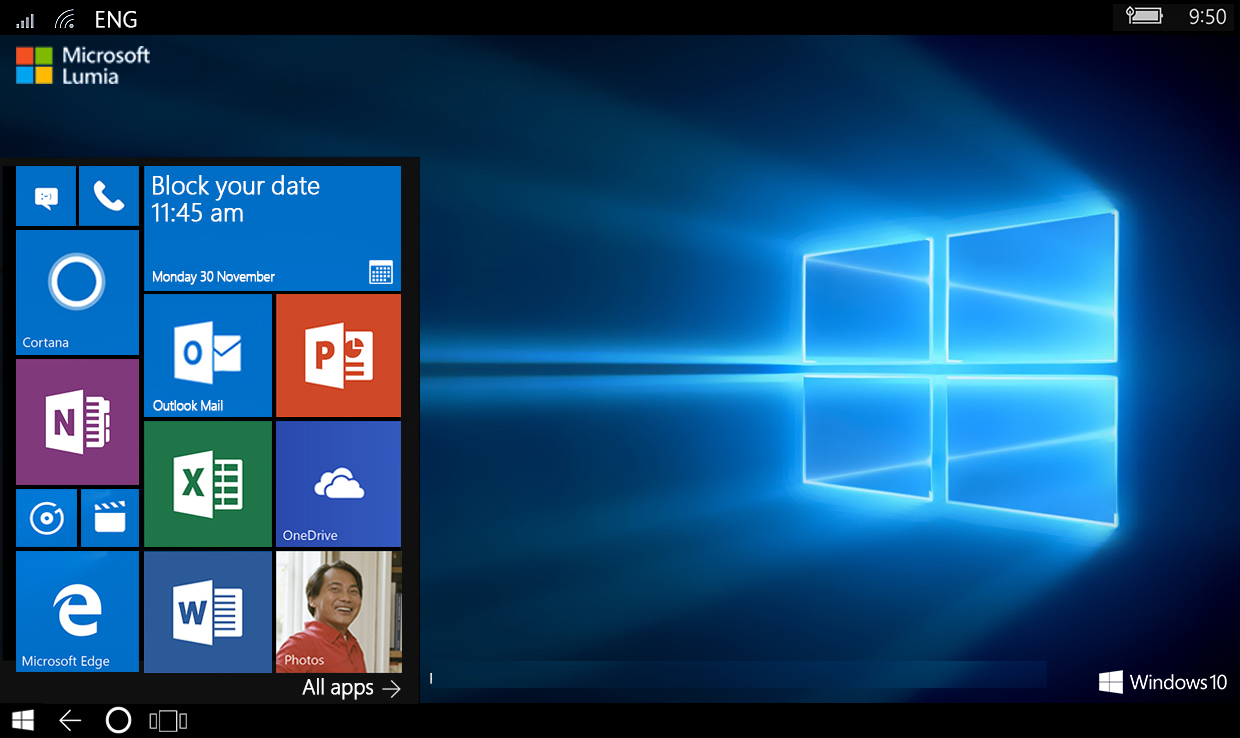
Task: Launch Cortana from its tile
Action: (77, 292)
